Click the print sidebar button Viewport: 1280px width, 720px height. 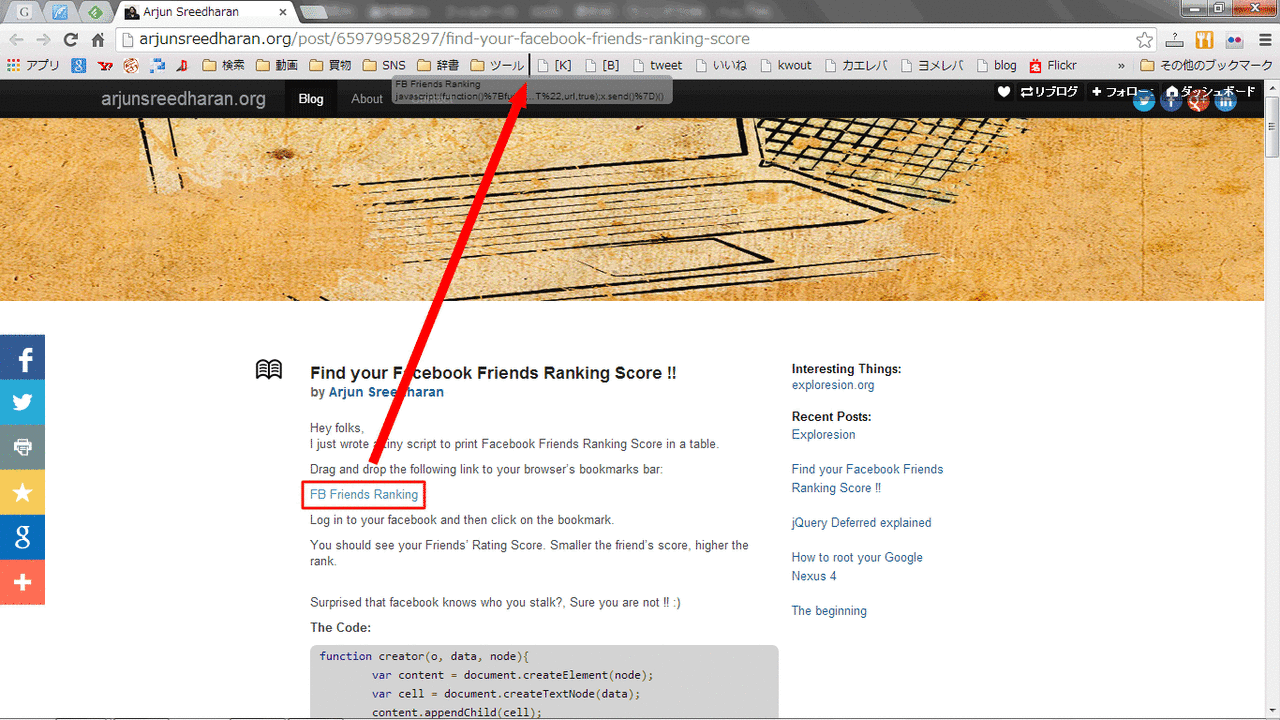pos(22,447)
